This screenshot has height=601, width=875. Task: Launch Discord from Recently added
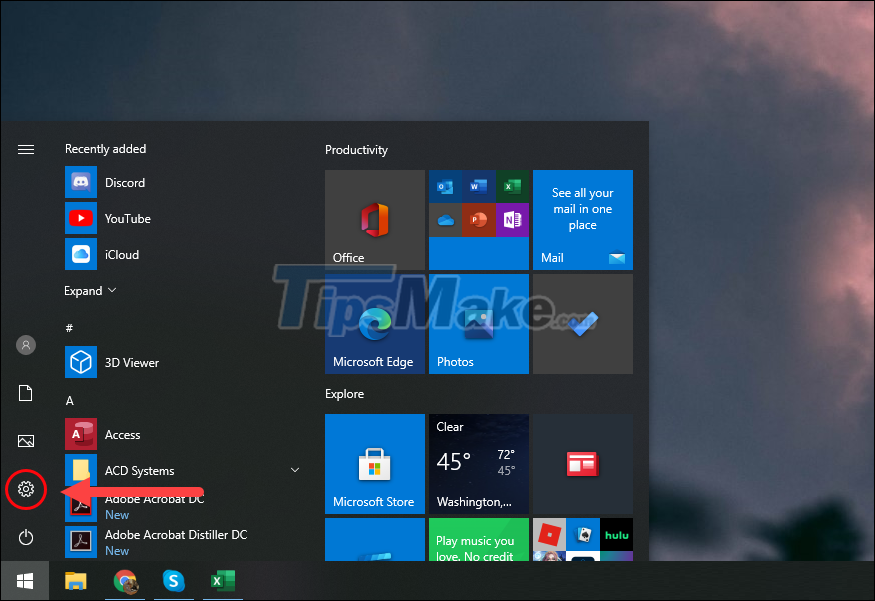[105, 182]
